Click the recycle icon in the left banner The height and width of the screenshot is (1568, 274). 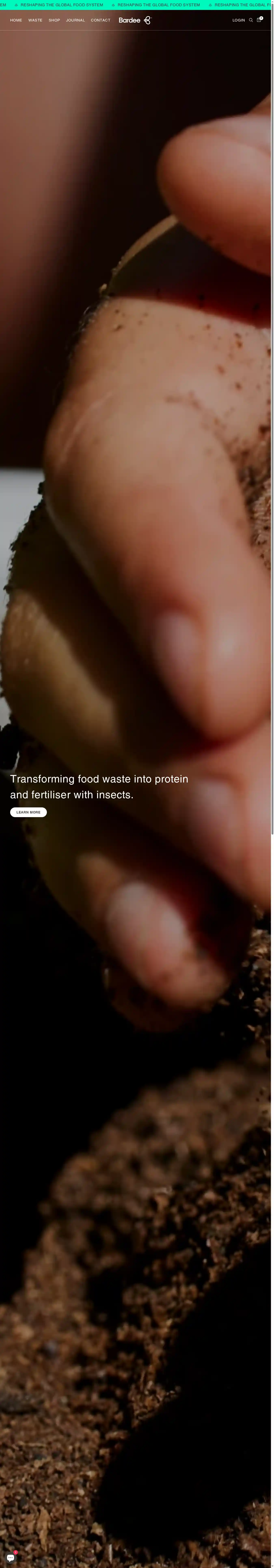[16, 5]
